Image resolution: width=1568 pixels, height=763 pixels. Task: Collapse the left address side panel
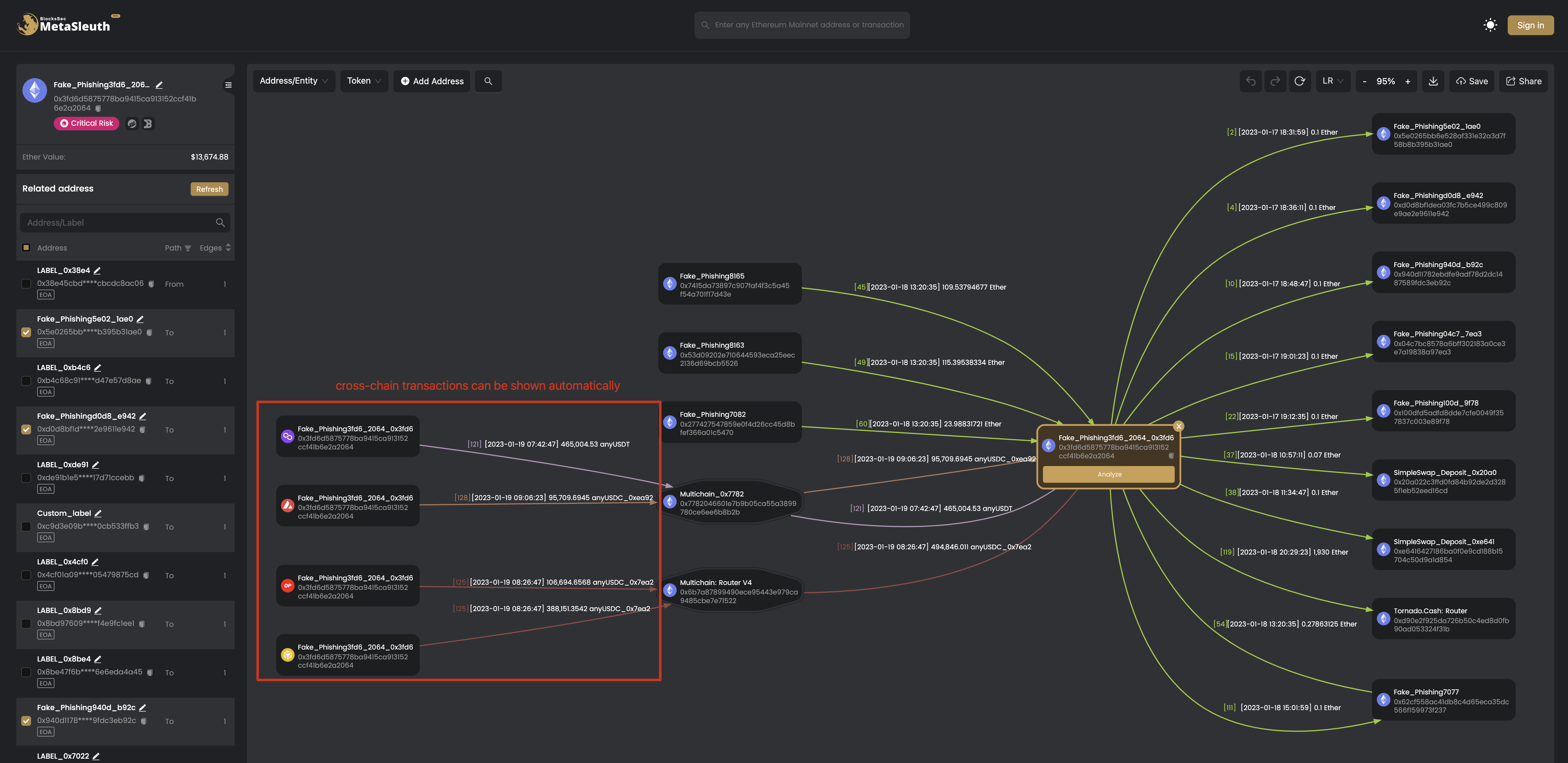228,85
